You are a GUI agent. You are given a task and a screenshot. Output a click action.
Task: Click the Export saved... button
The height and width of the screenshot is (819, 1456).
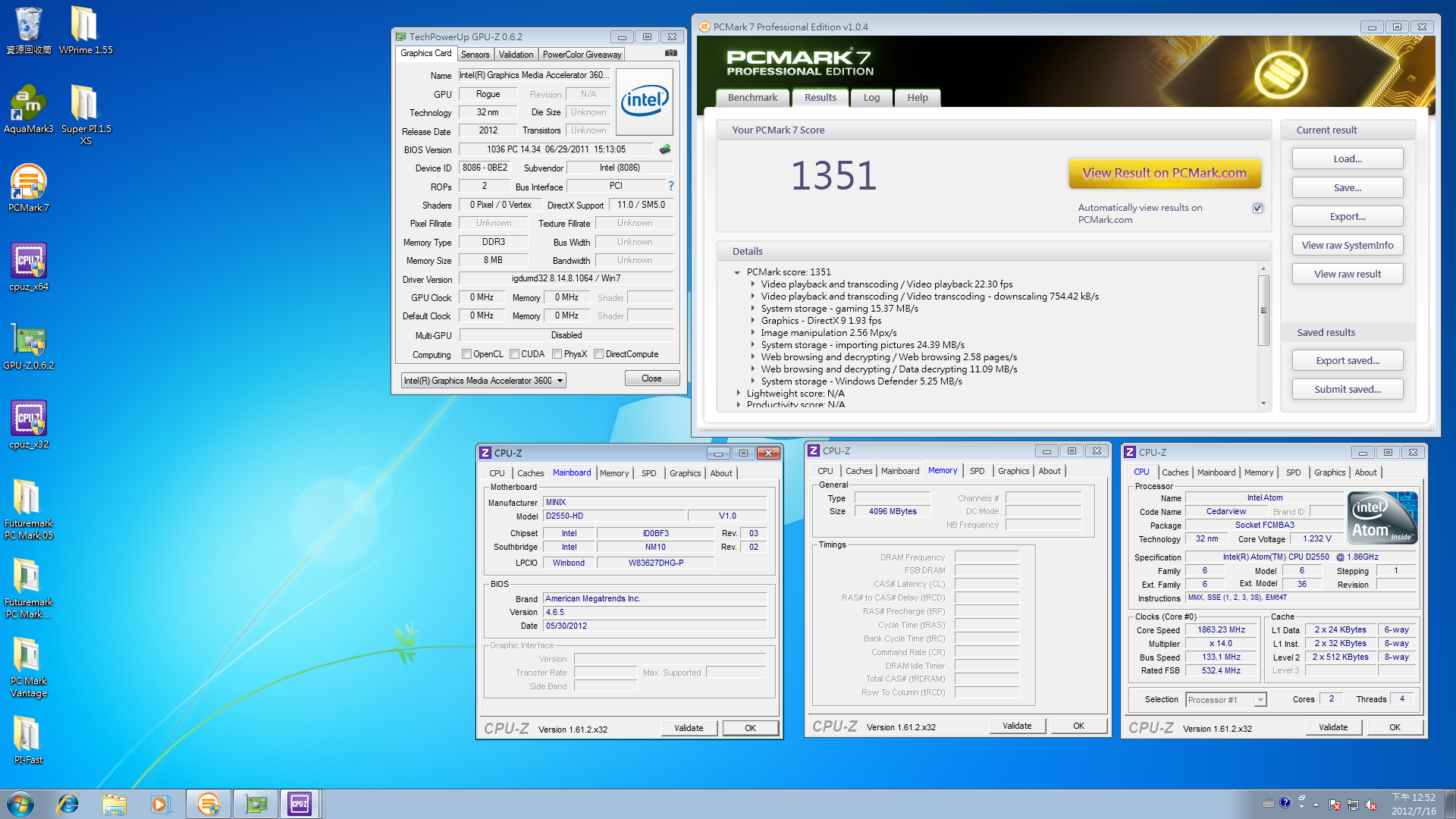coord(1348,361)
